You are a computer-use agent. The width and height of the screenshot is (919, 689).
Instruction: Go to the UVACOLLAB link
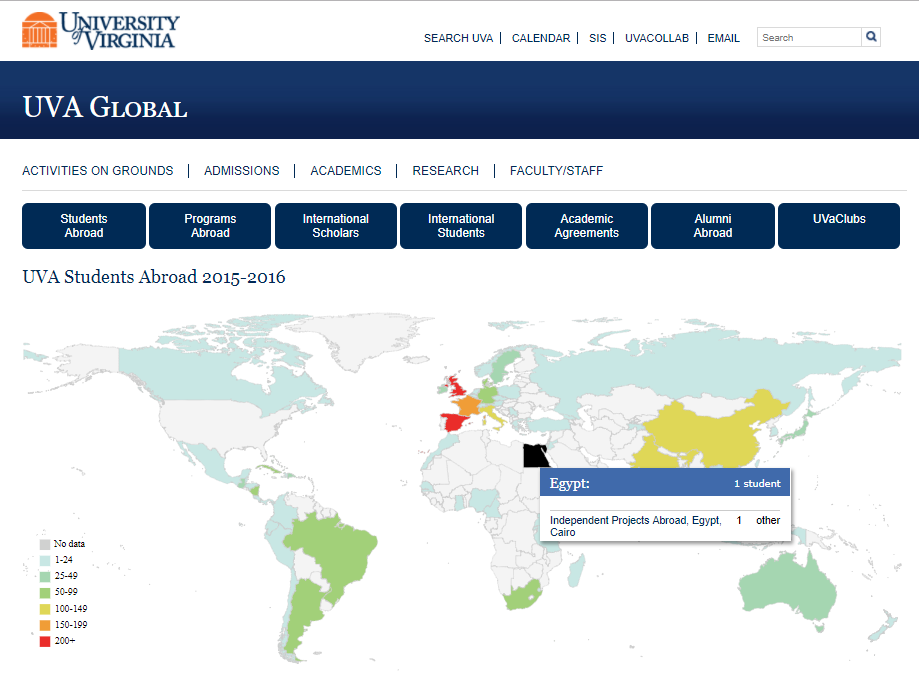tap(657, 38)
